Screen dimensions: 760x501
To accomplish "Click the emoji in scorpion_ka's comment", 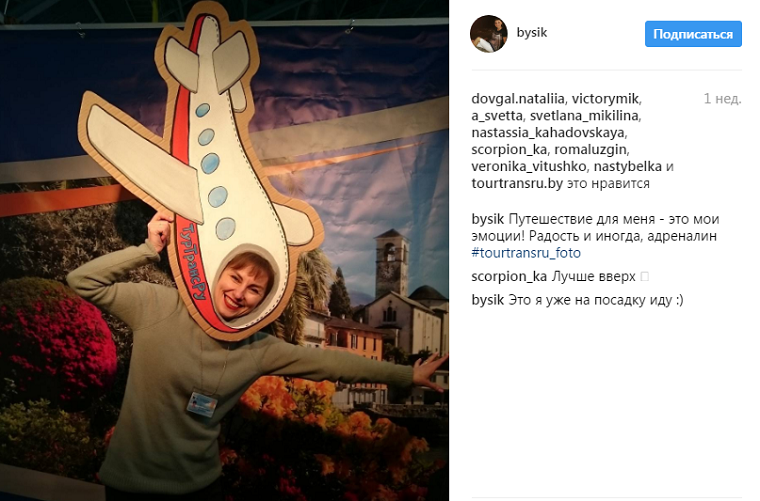I will tap(645, 277).
